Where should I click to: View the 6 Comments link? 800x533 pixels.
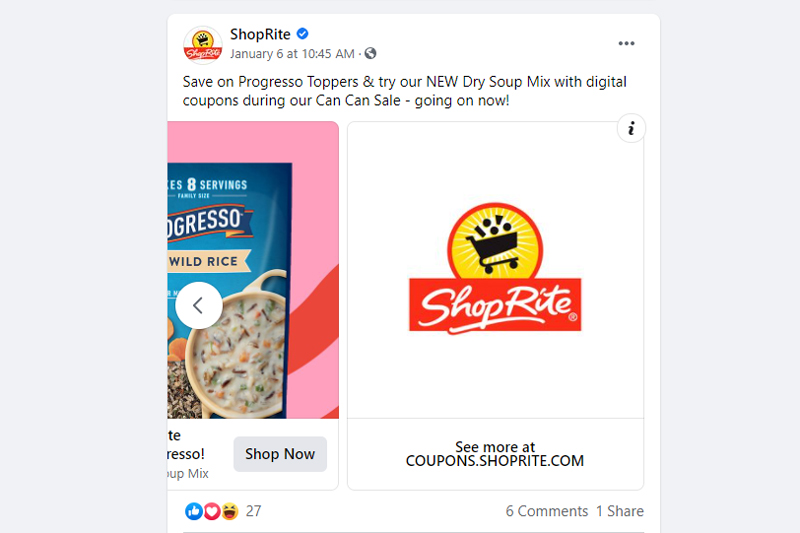[546, 511]
